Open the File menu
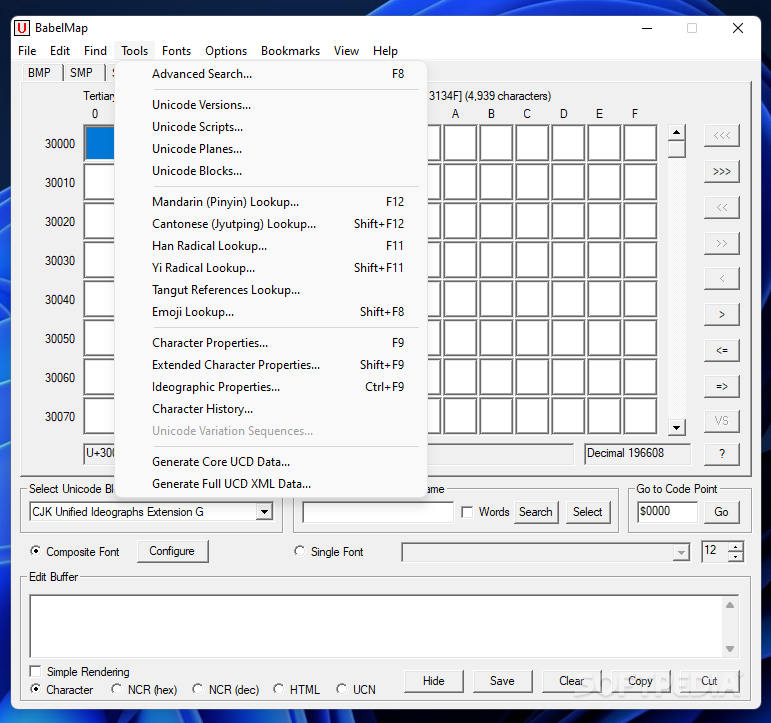Screen dimensions: 771x723 [x=27, y=51]
